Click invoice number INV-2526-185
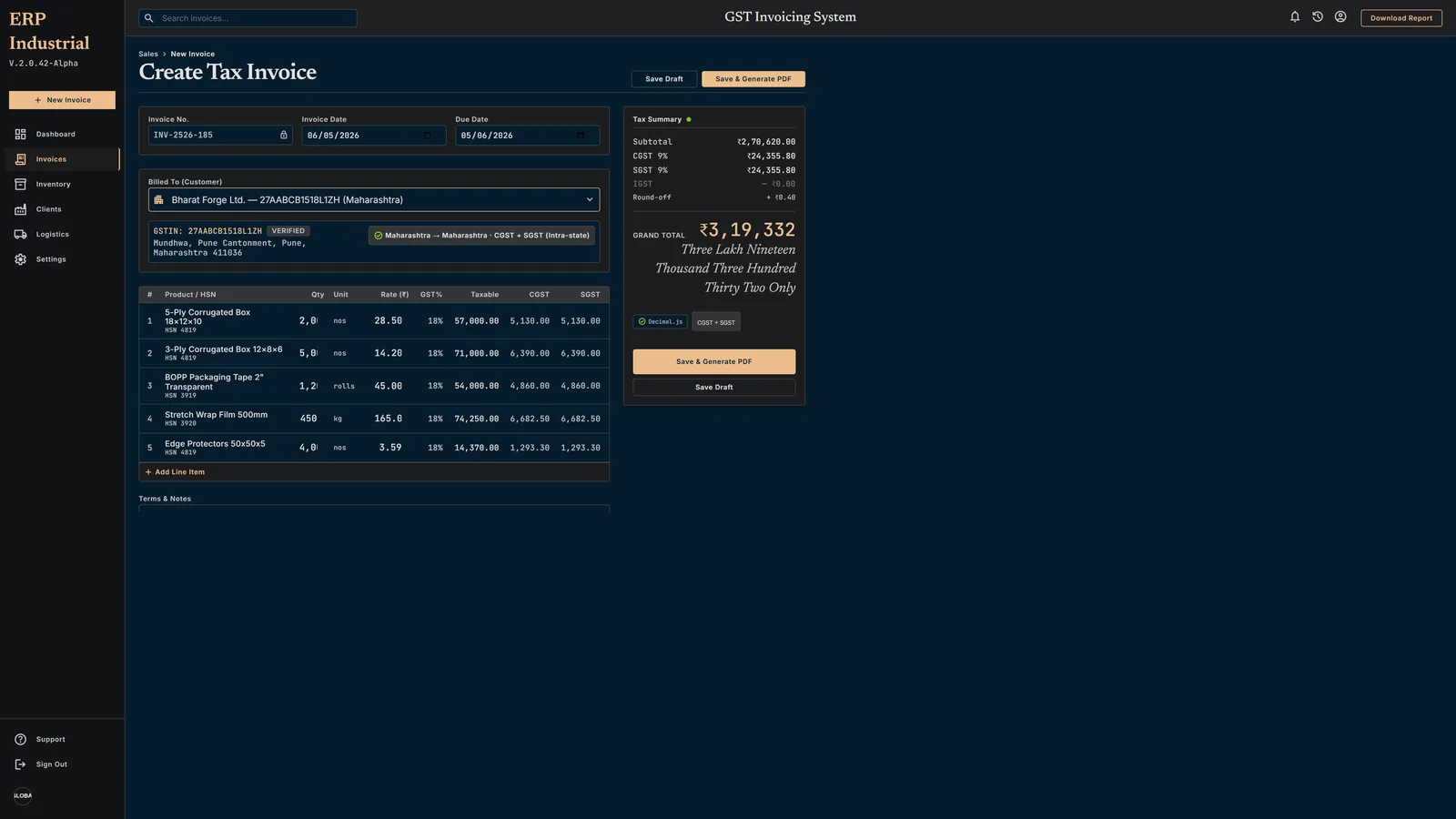 pyautogui.click(x=183, y=136)
